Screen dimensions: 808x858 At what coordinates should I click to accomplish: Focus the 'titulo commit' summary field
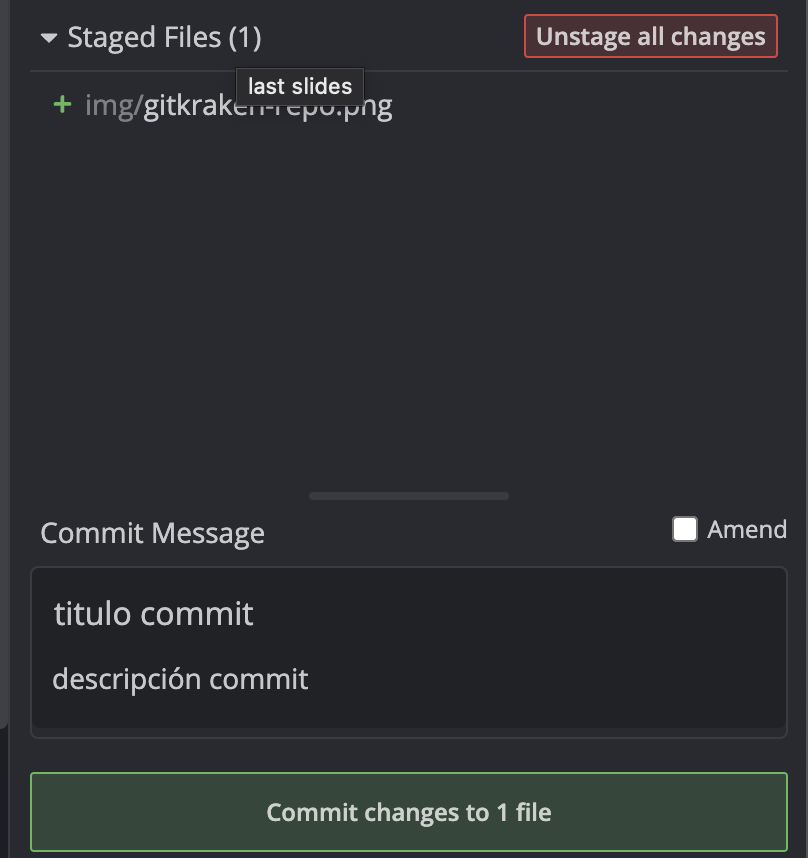point(154,613)
